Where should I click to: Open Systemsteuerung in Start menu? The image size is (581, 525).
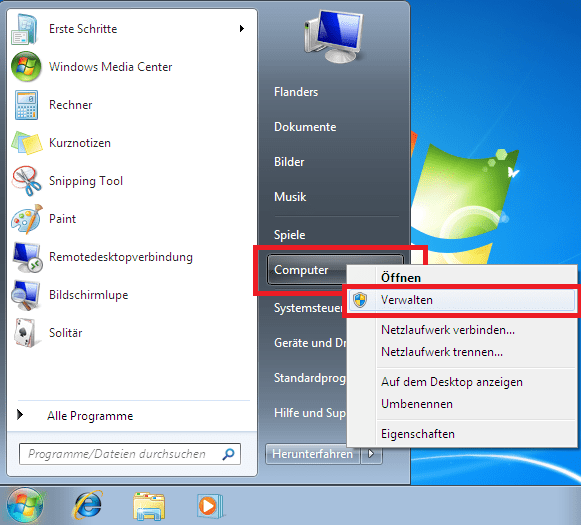308,308
